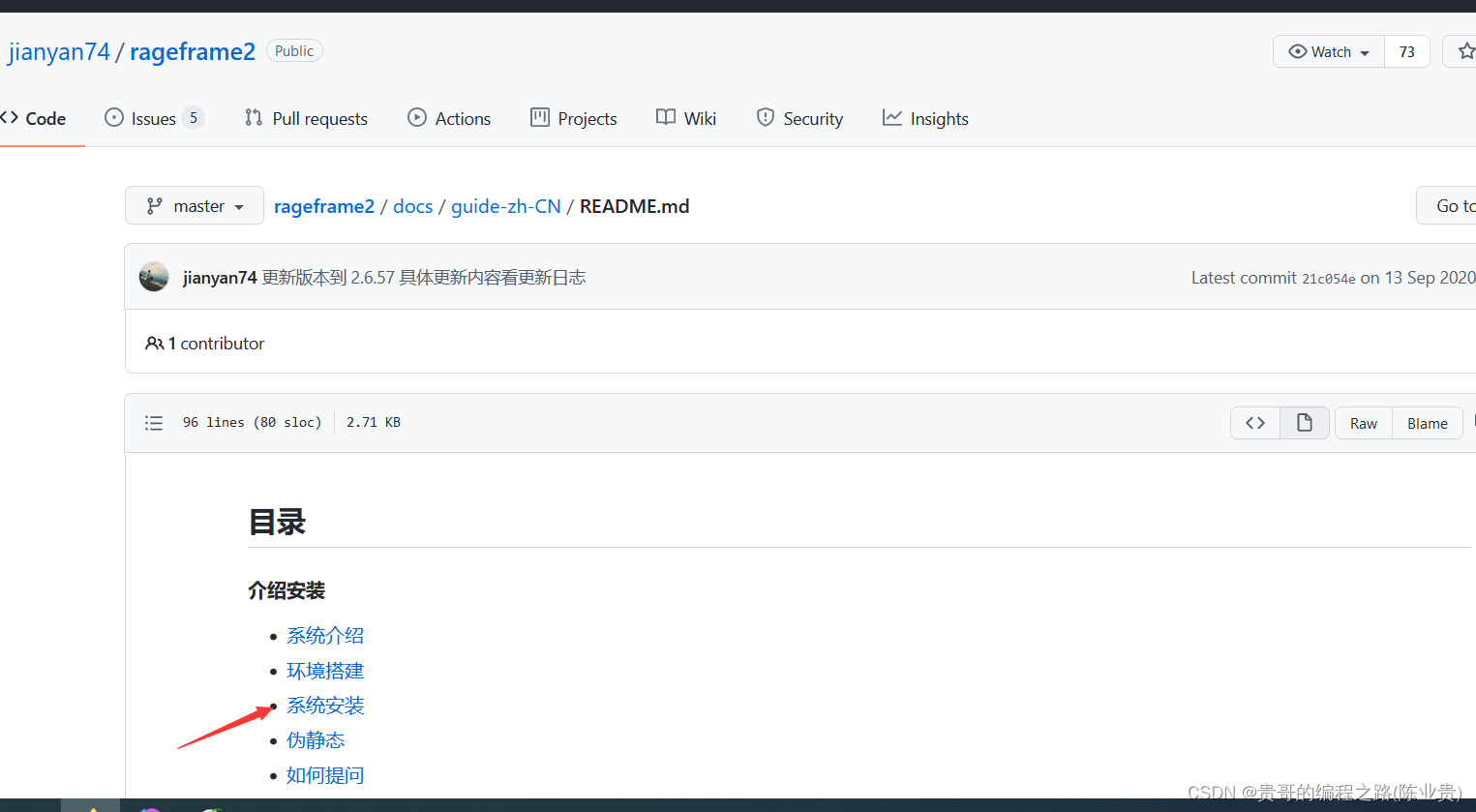This screenshot has height=812, width=1476.
Task: Navigate to the guide-zh-CN folder breadcrumb
Action: [x=506, y=206]
